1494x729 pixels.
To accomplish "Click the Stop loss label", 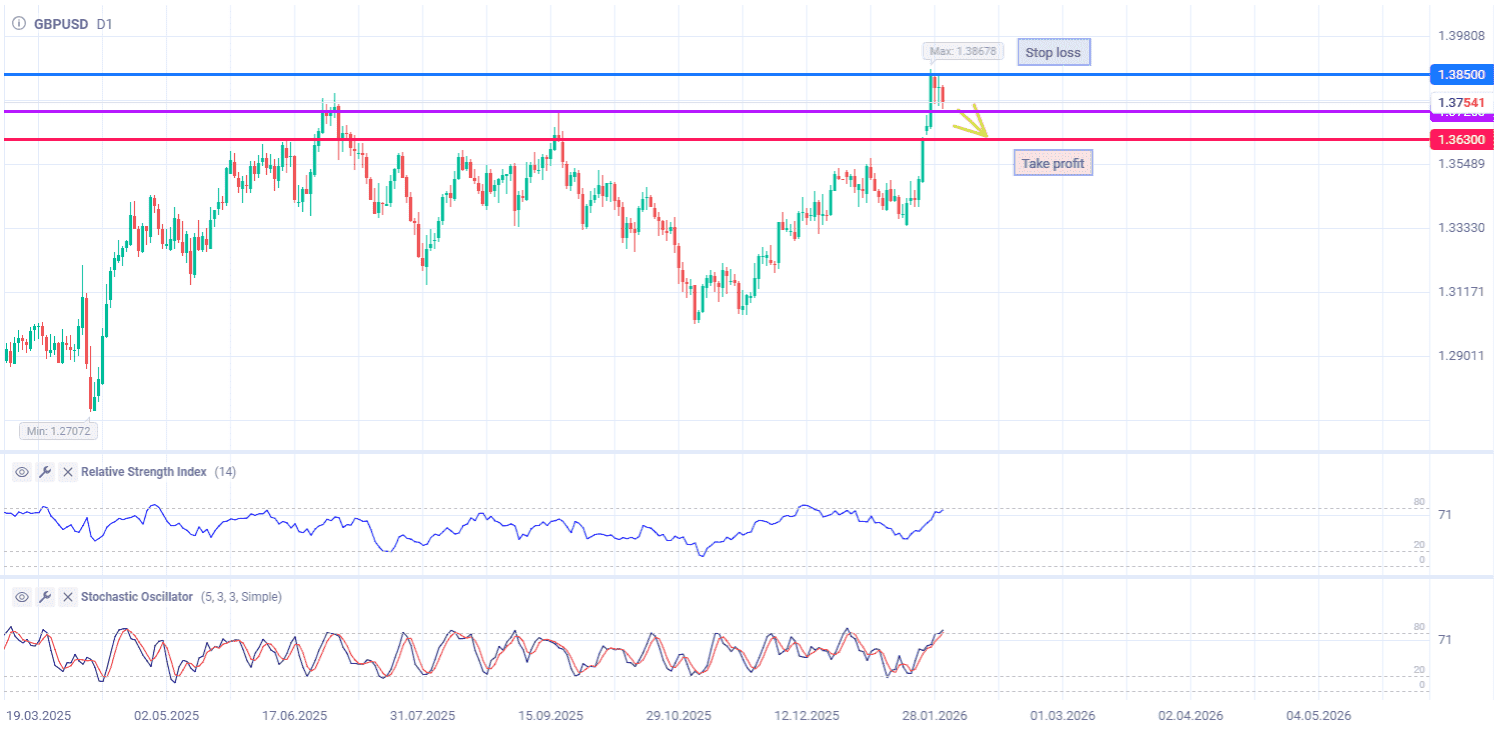I will (x=1053, y=52).
